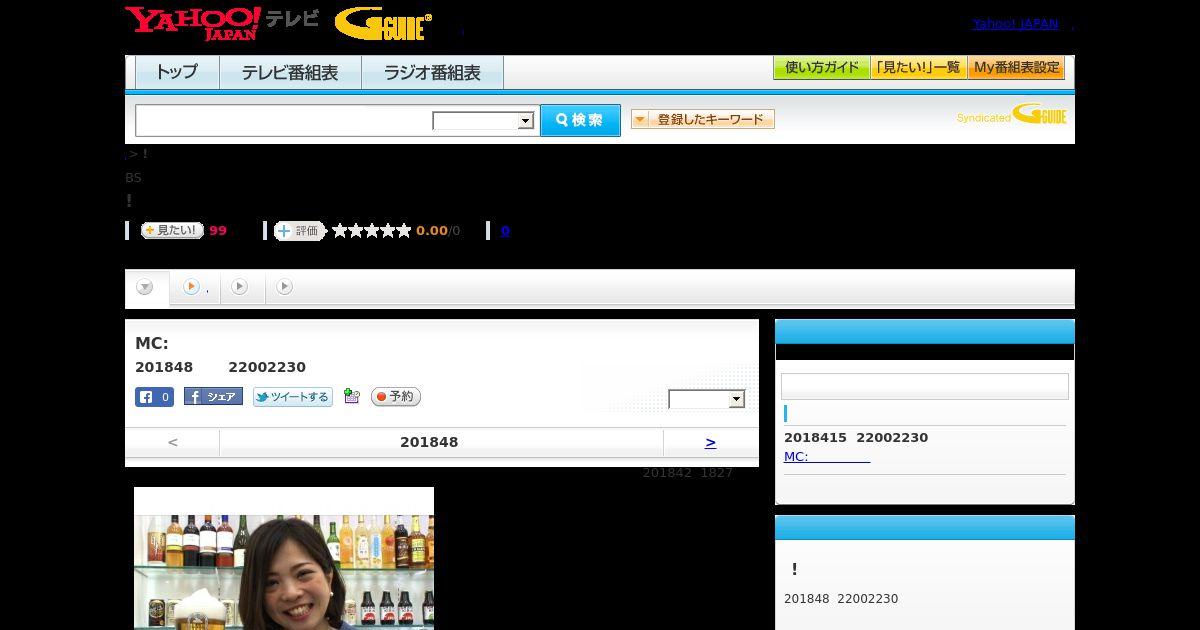Open the MC: link in sidebar

point(827,456)
